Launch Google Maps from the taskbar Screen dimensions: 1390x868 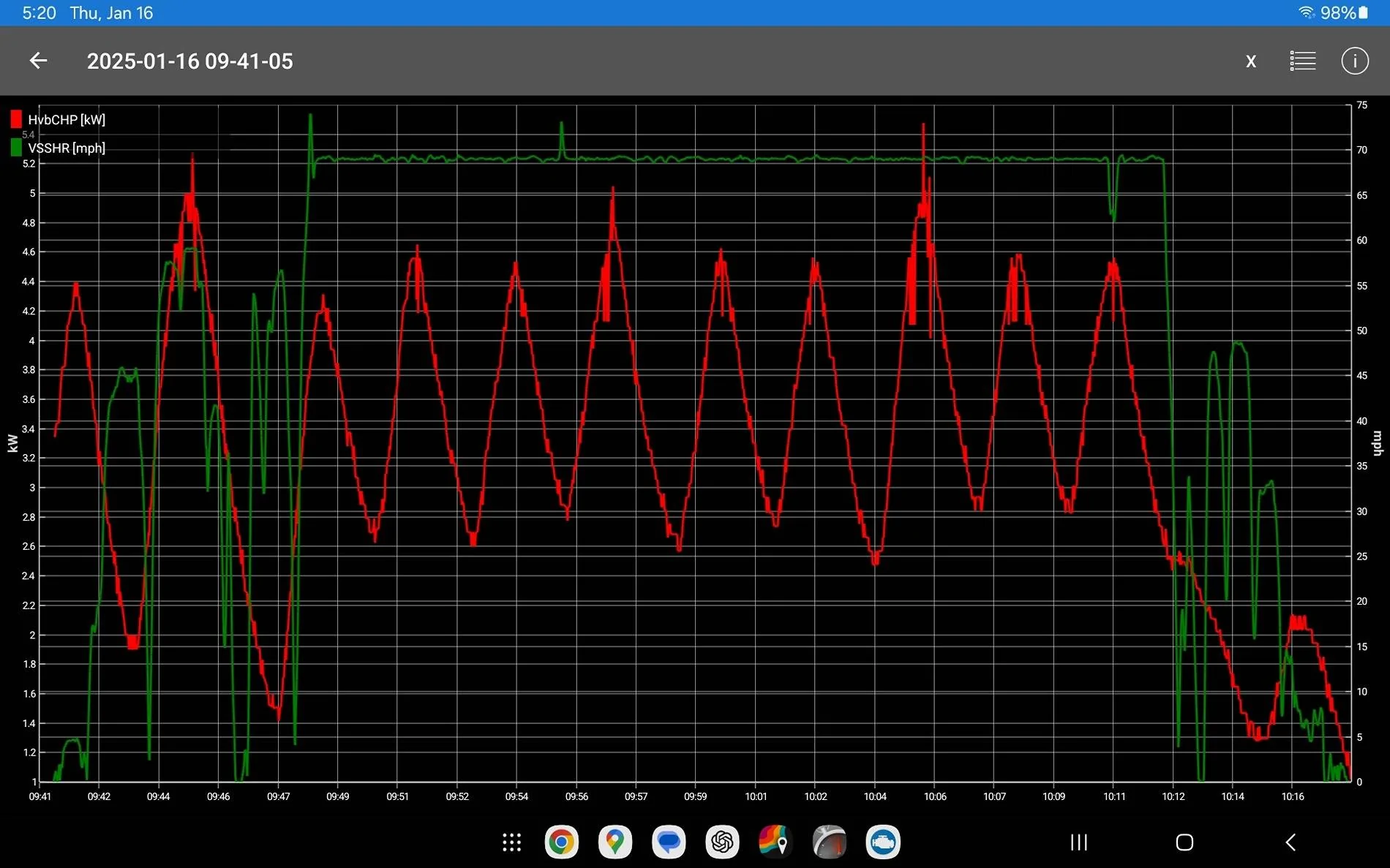click(615, 842)
